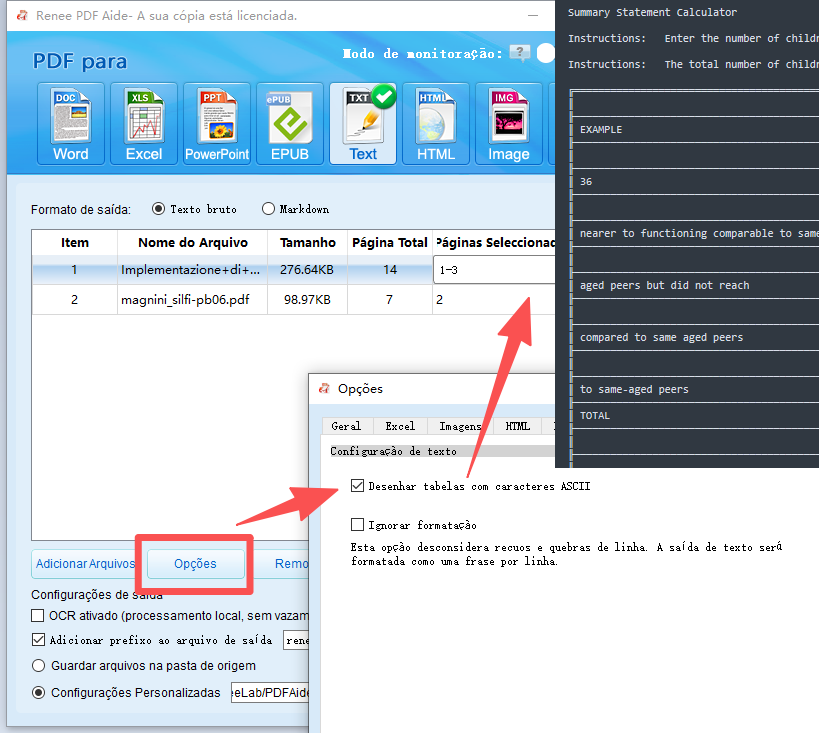The height and width of the screenshot is (733, 819).
Task: Select the EPUB conversion icon
Action: (x=289, y=120)
